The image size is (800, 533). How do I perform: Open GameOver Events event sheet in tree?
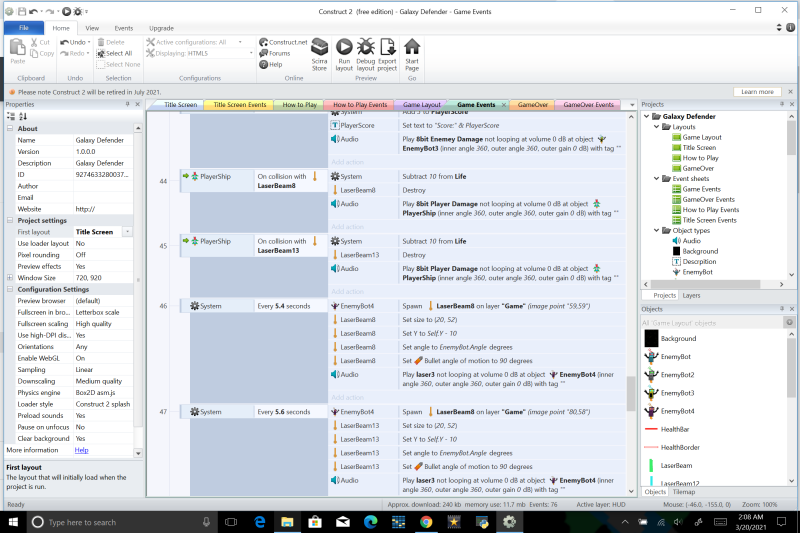tap(708, 199)
